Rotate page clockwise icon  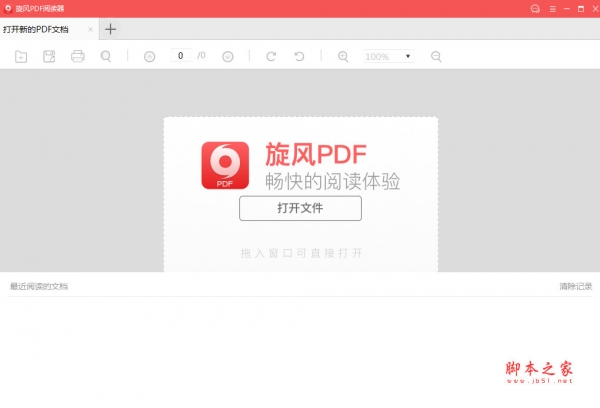pos(271,57)
